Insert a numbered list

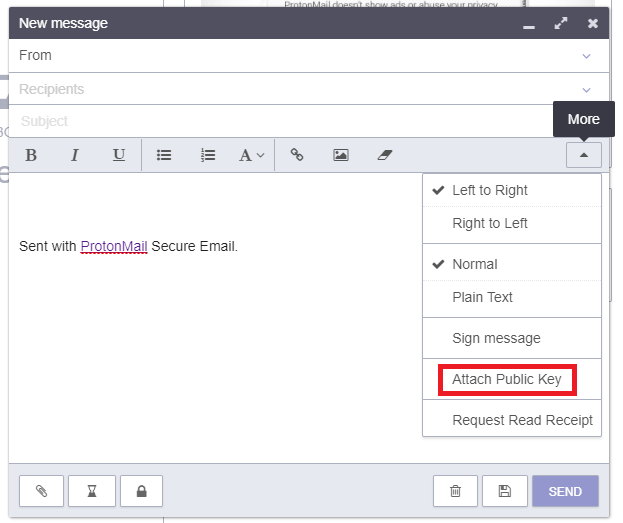tap(208, 155)
